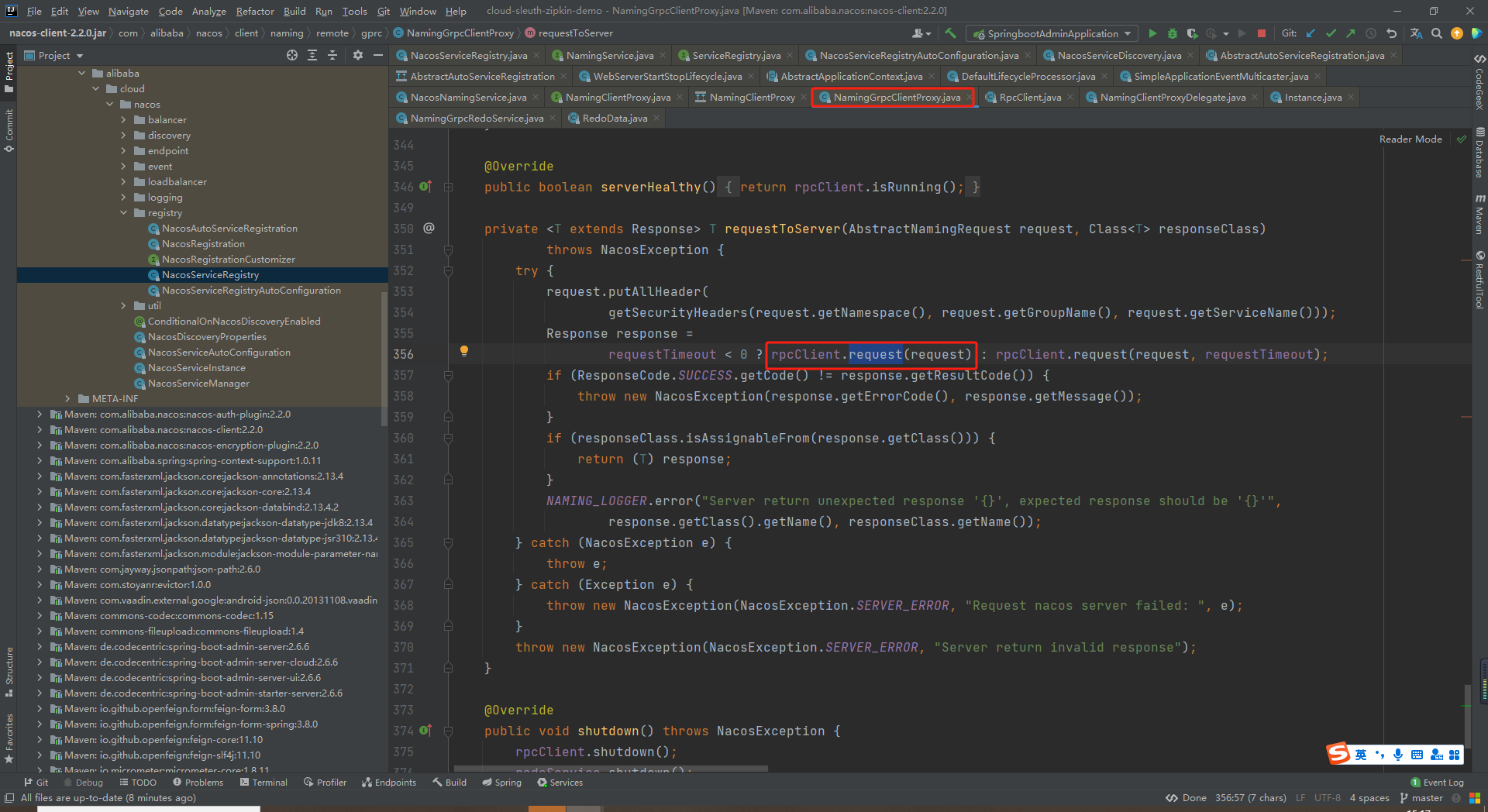The height and width of the screenshot is (812, 1488).
Task: Switch to NacosServiceDiscovery.java tab
Action: (1118, 55)
